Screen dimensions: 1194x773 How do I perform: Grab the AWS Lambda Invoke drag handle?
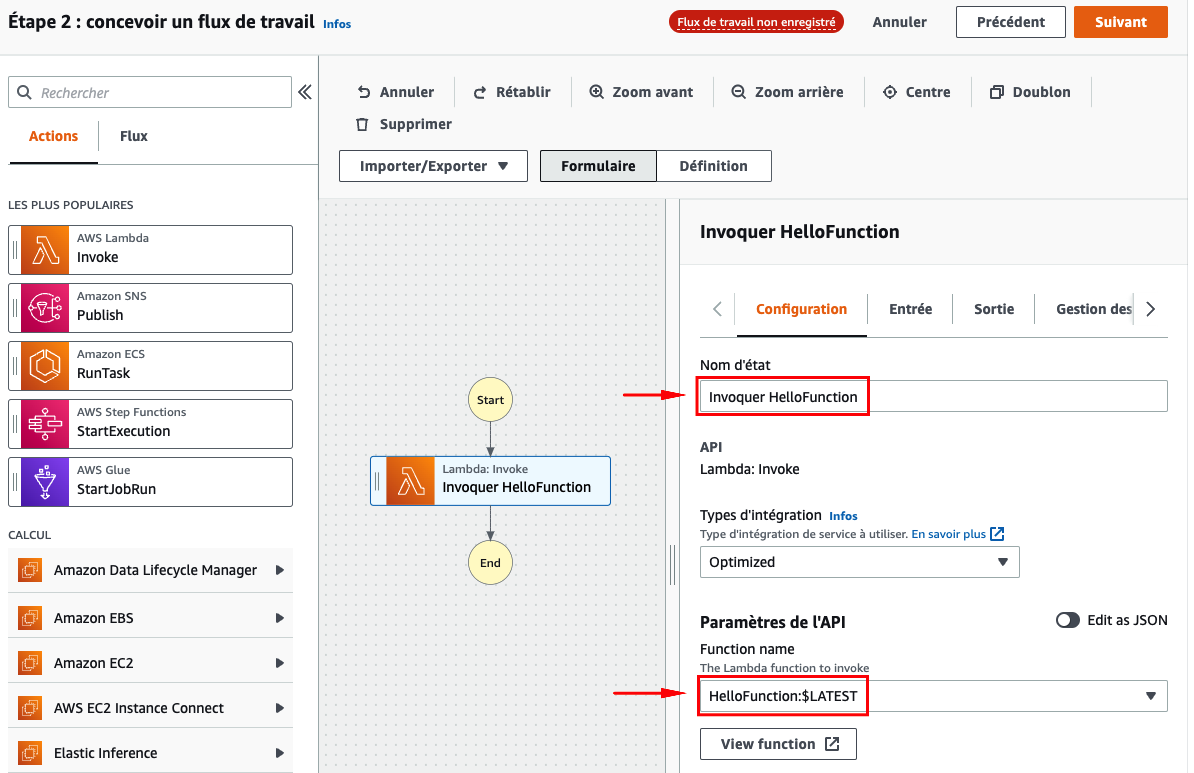(x=14, y=250)
